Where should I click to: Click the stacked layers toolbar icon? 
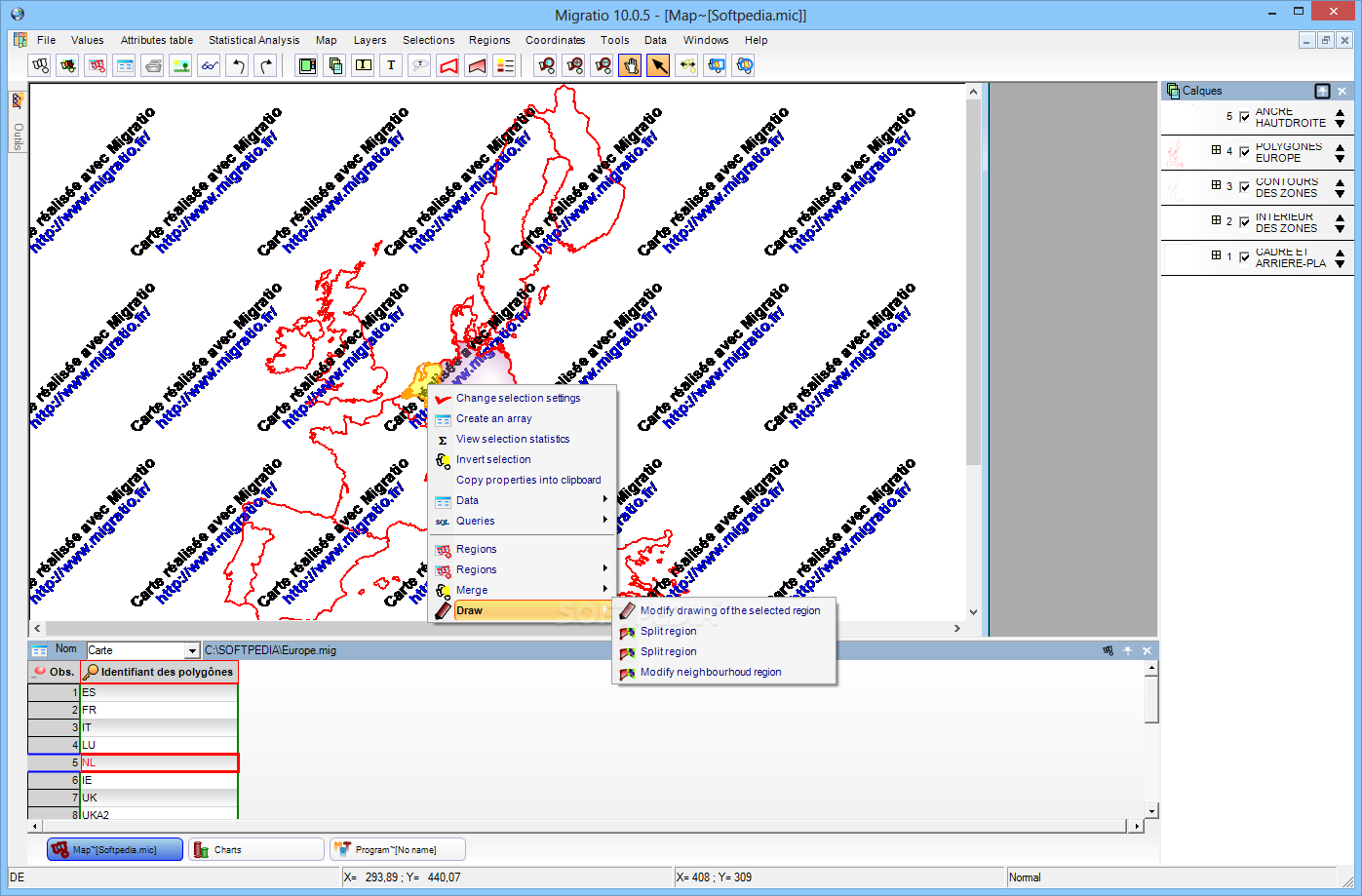(335, 65)
